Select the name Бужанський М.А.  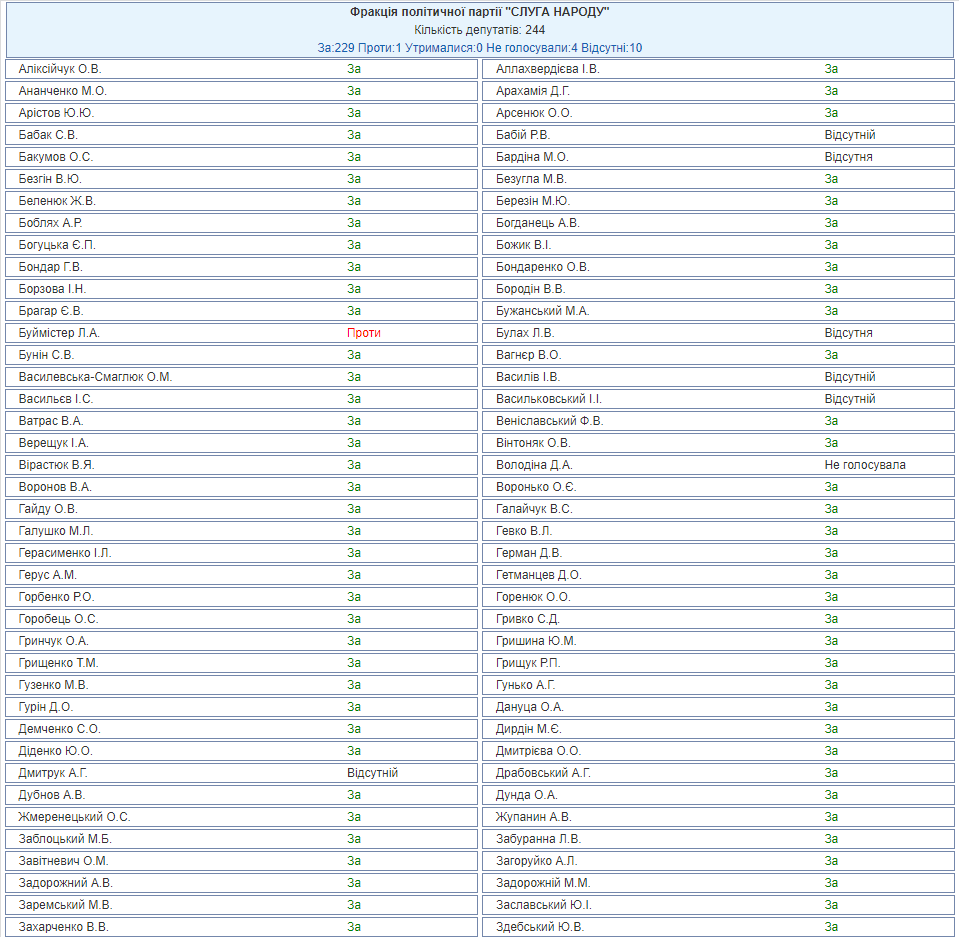point(542,311)
